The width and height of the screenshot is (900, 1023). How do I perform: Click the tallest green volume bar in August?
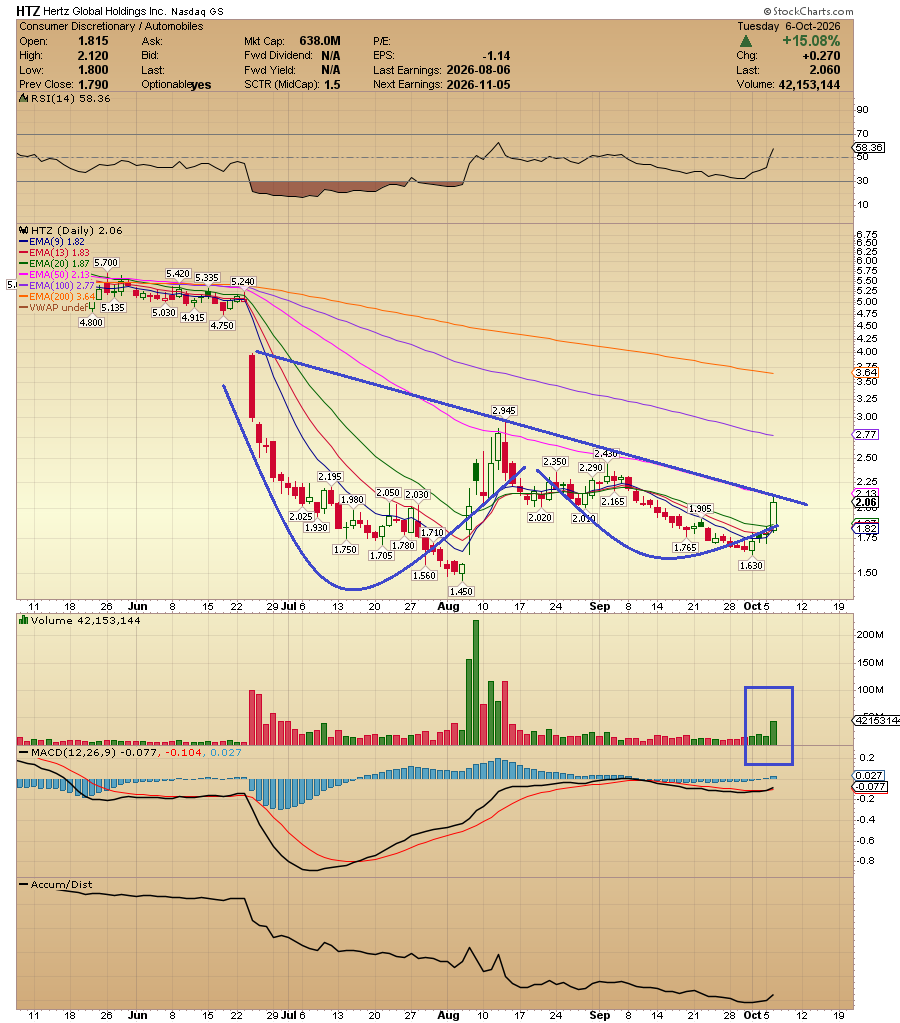[476, 682]
